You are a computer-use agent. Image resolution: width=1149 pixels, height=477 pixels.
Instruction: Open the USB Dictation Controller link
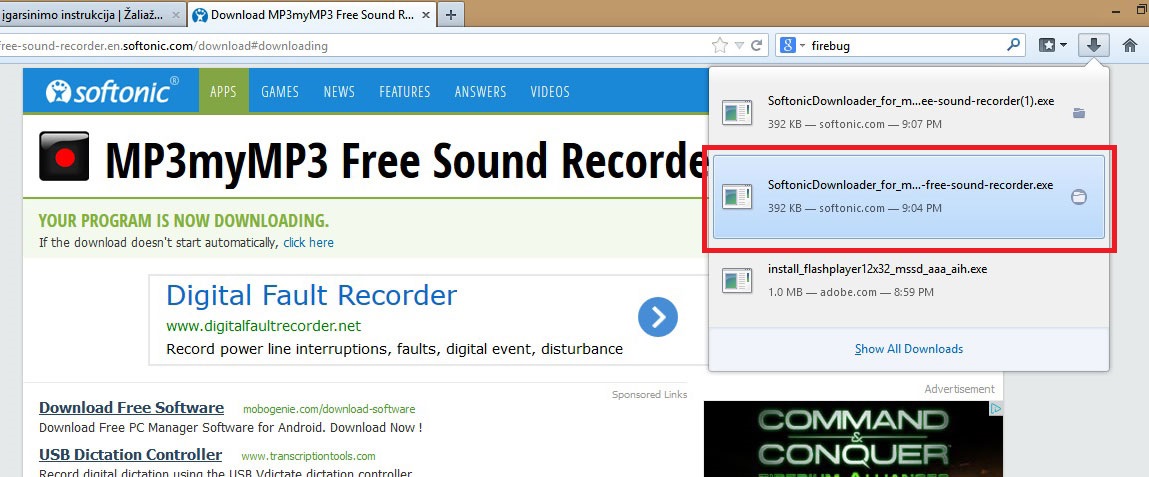tap(130, 455)
